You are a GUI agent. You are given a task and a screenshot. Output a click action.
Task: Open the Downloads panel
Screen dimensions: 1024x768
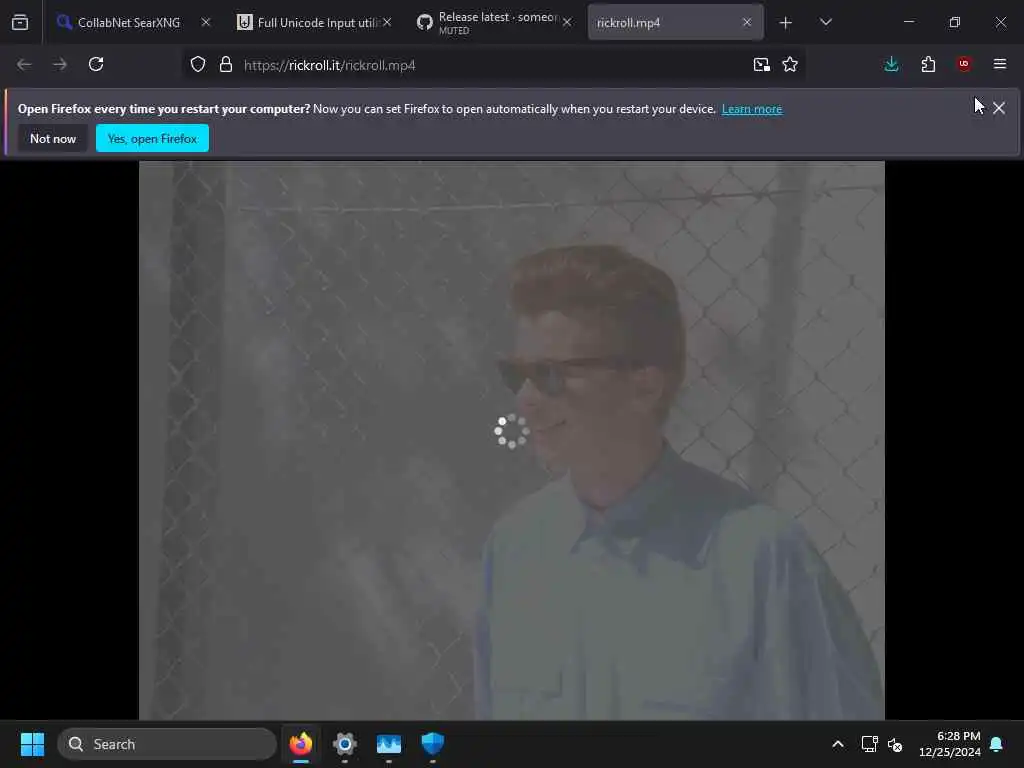[891, 65]
